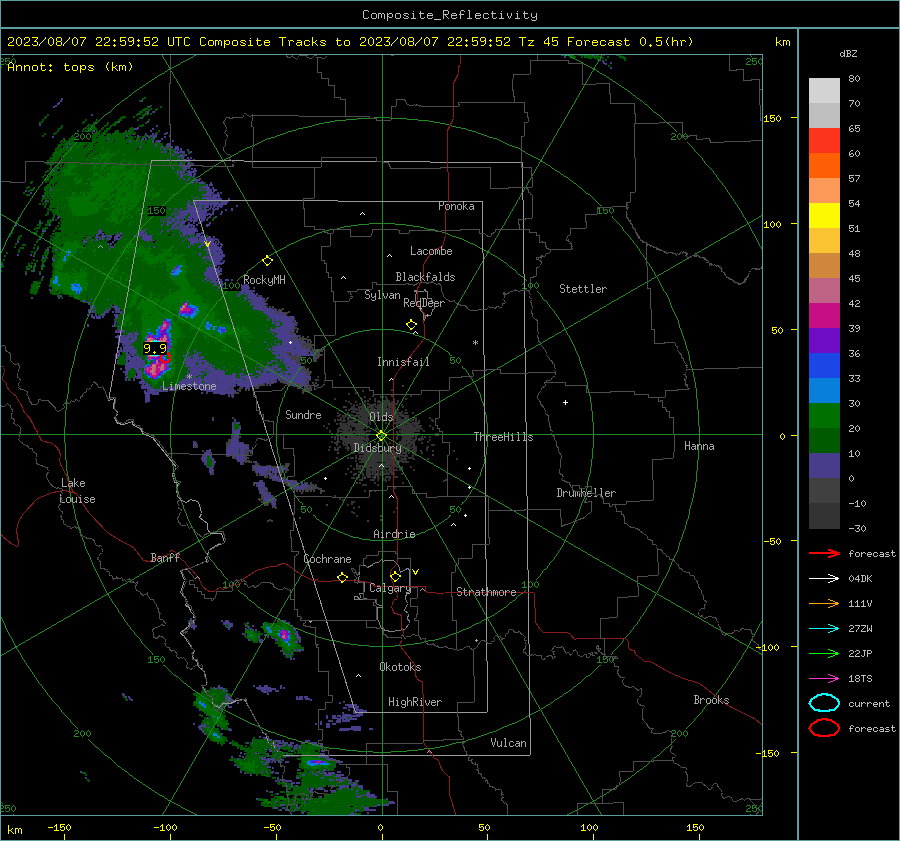Click the dBZ legend heading
The height and width of the screenshot is (841, 900).
pos(848,53)
